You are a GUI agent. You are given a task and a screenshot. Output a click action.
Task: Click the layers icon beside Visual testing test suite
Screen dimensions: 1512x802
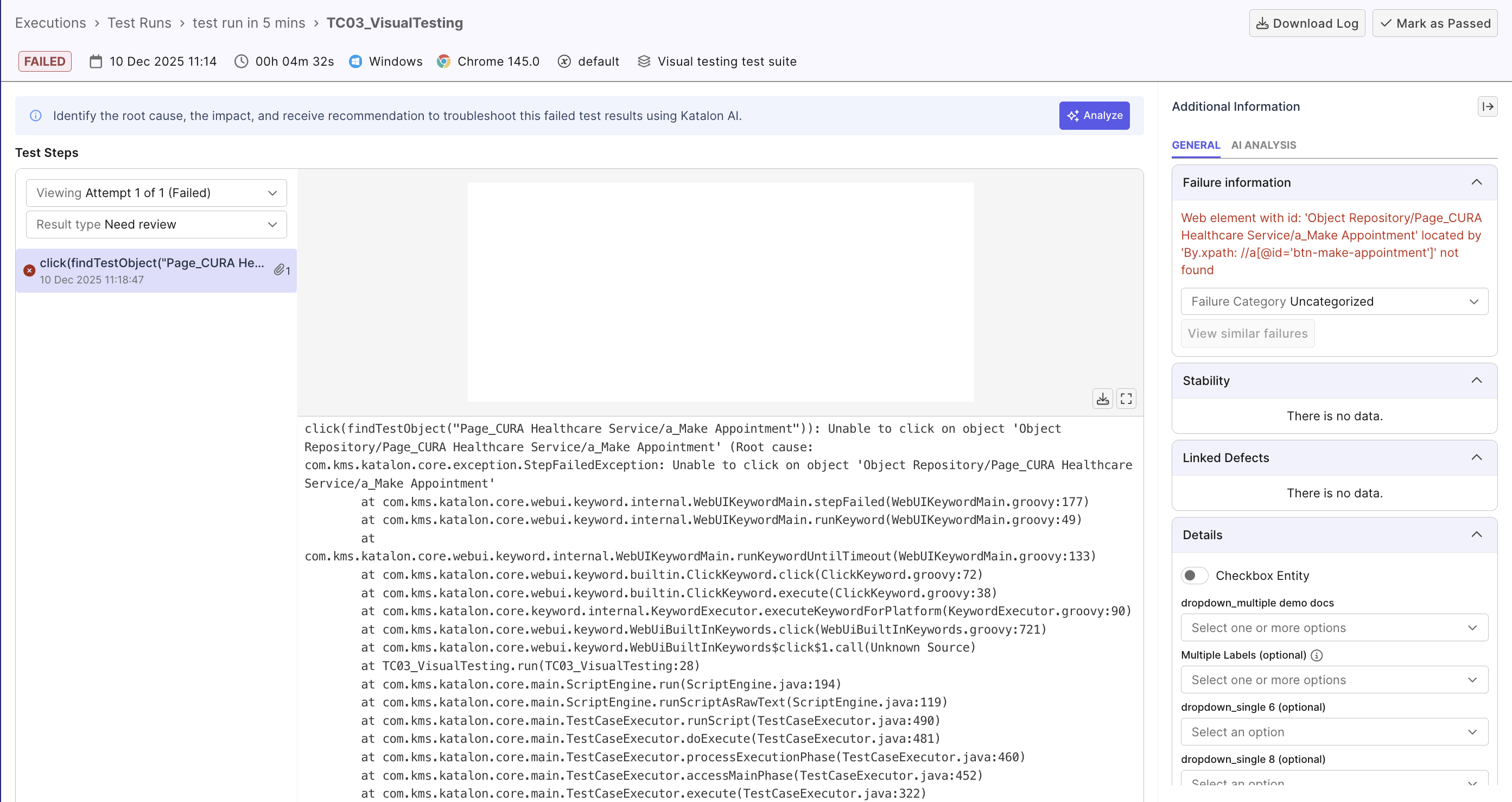[x=645, y=61]
